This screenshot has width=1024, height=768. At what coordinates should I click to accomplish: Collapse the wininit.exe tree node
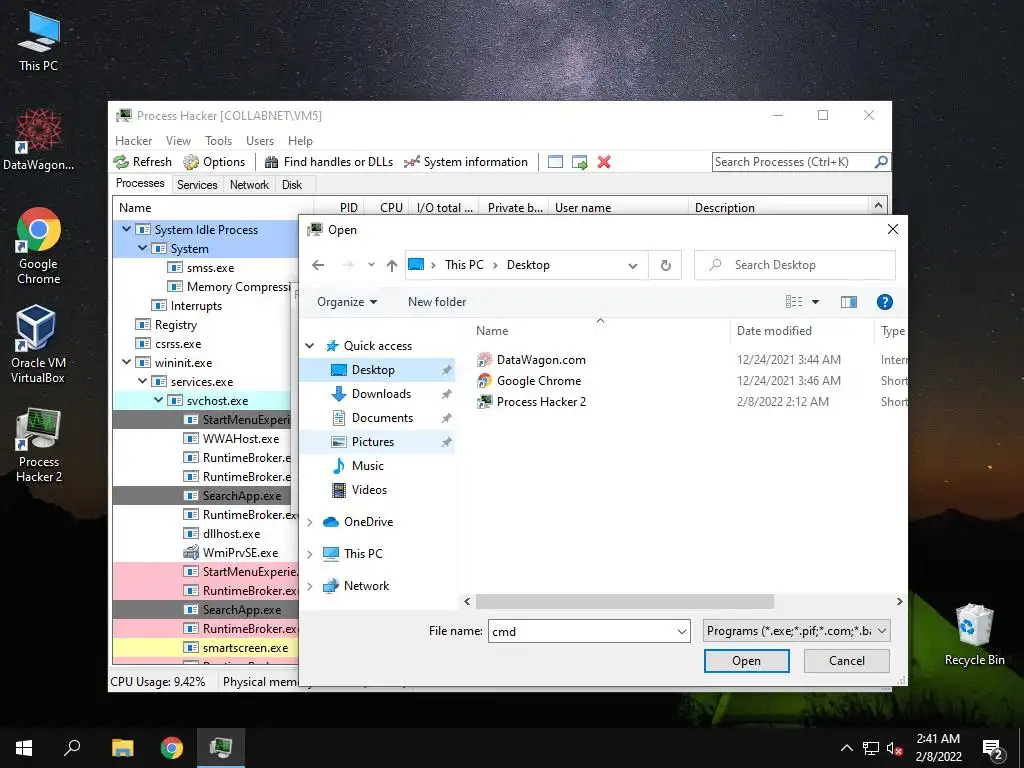(x=127, y=362)
